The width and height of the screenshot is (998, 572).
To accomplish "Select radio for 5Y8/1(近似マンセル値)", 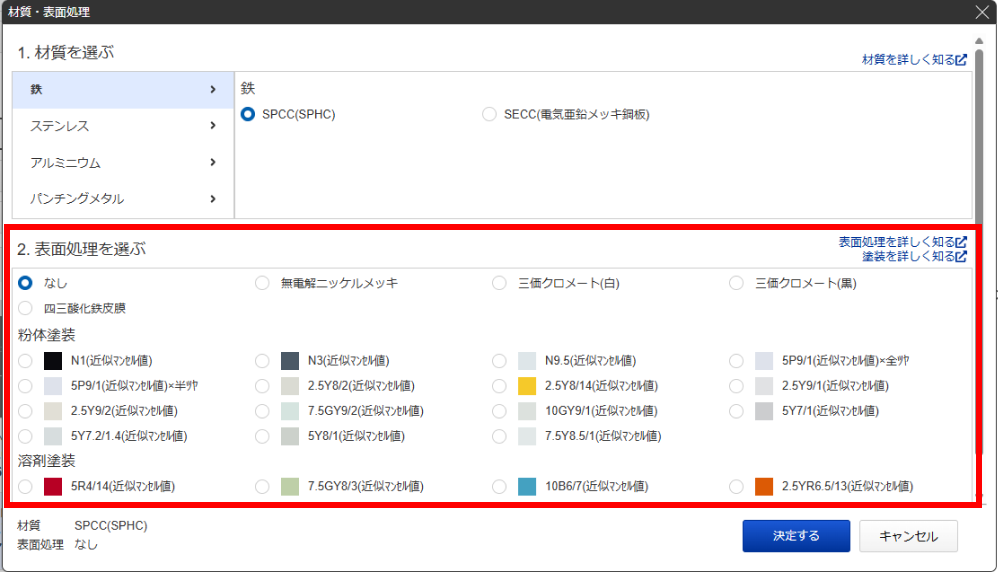I will (262, 436).
